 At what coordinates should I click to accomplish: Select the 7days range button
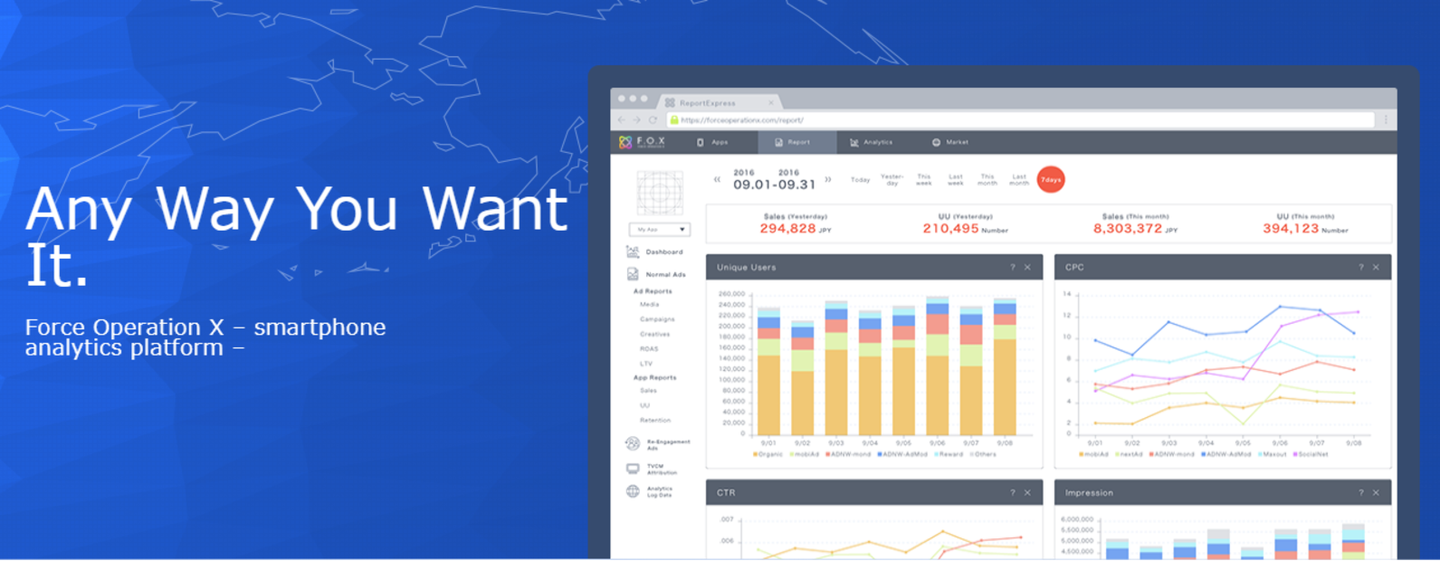(1051, 180)
